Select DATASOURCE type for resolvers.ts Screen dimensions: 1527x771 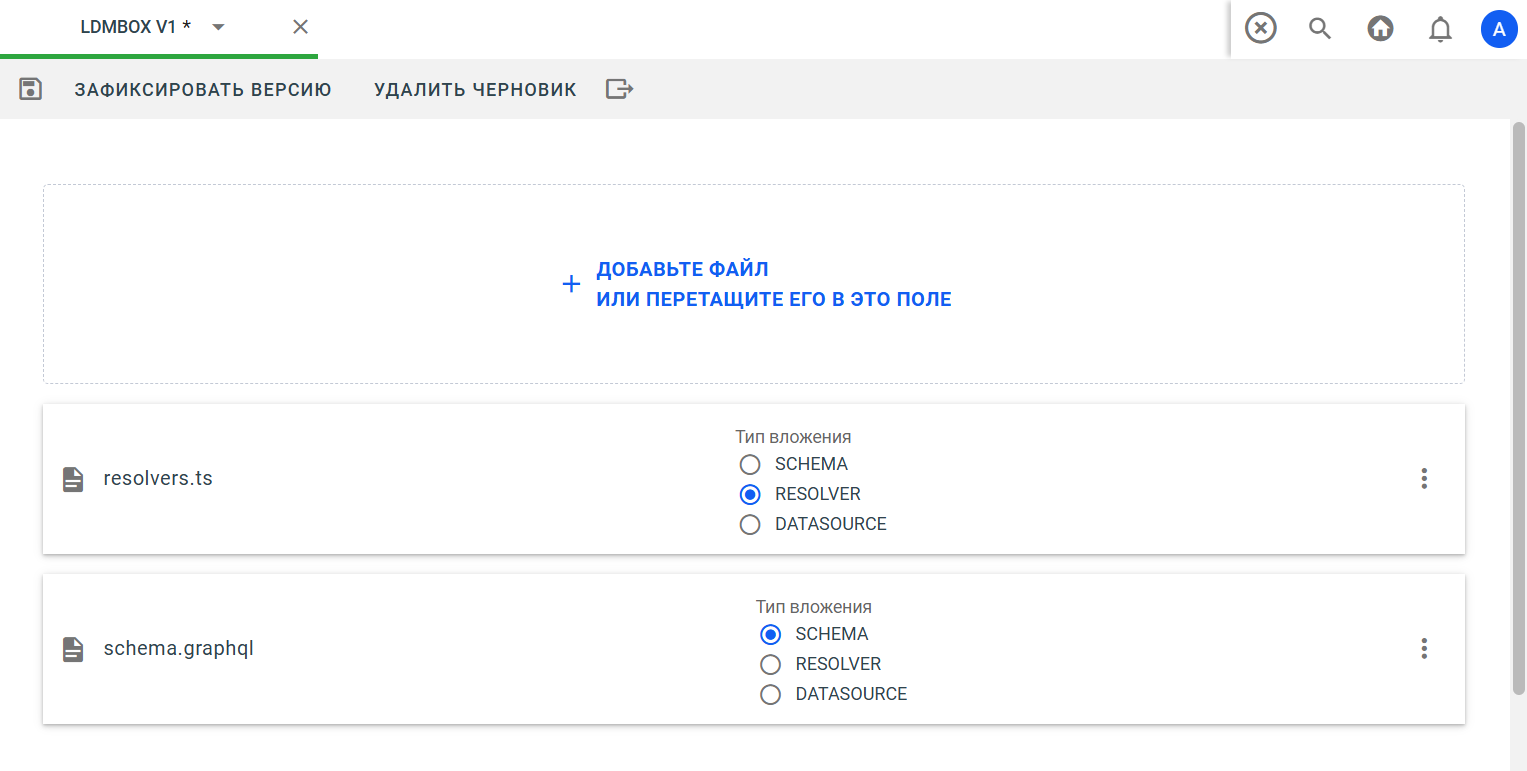[x=750, y=524]
